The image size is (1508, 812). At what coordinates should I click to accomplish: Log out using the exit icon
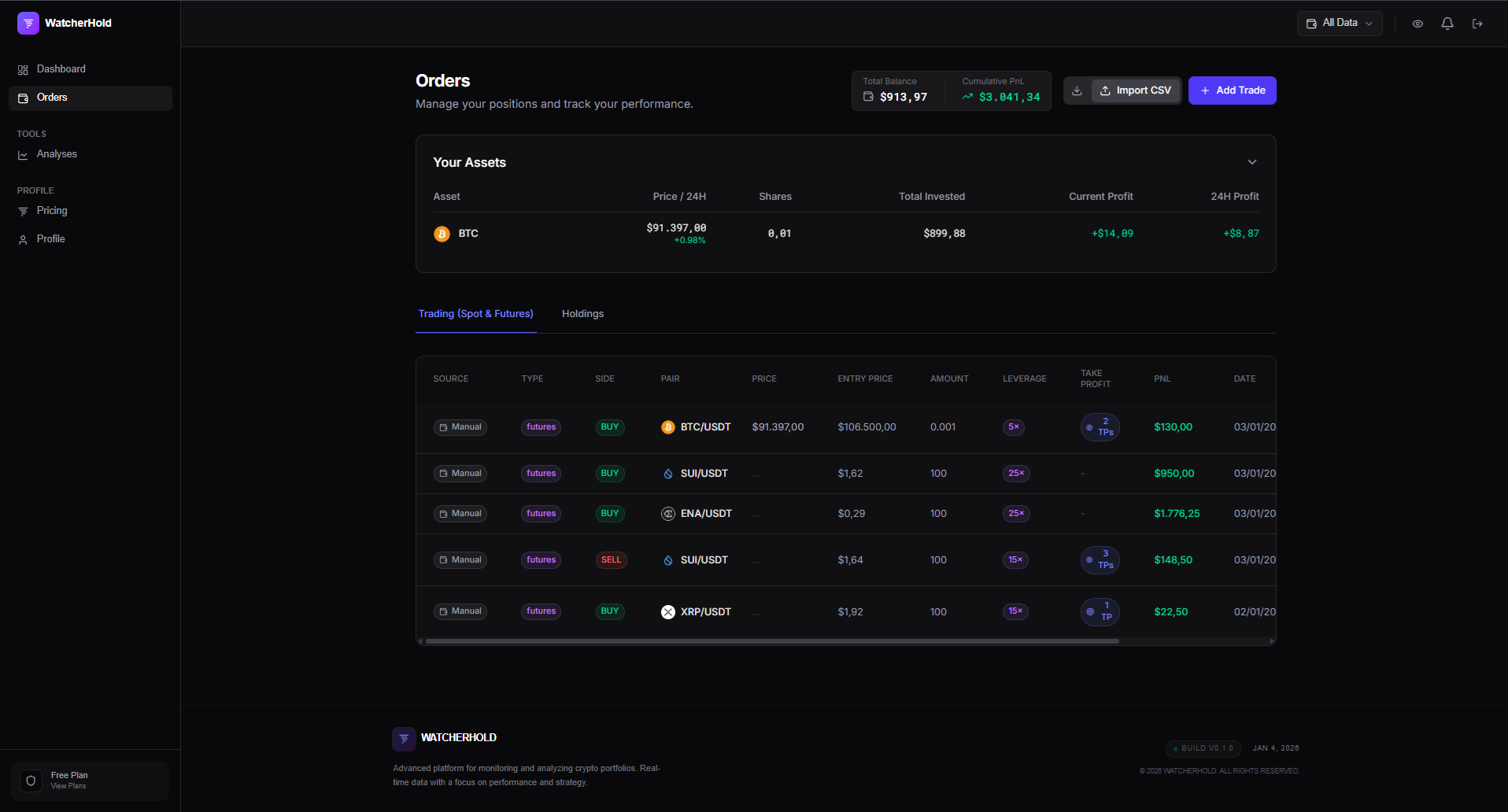1478,24
